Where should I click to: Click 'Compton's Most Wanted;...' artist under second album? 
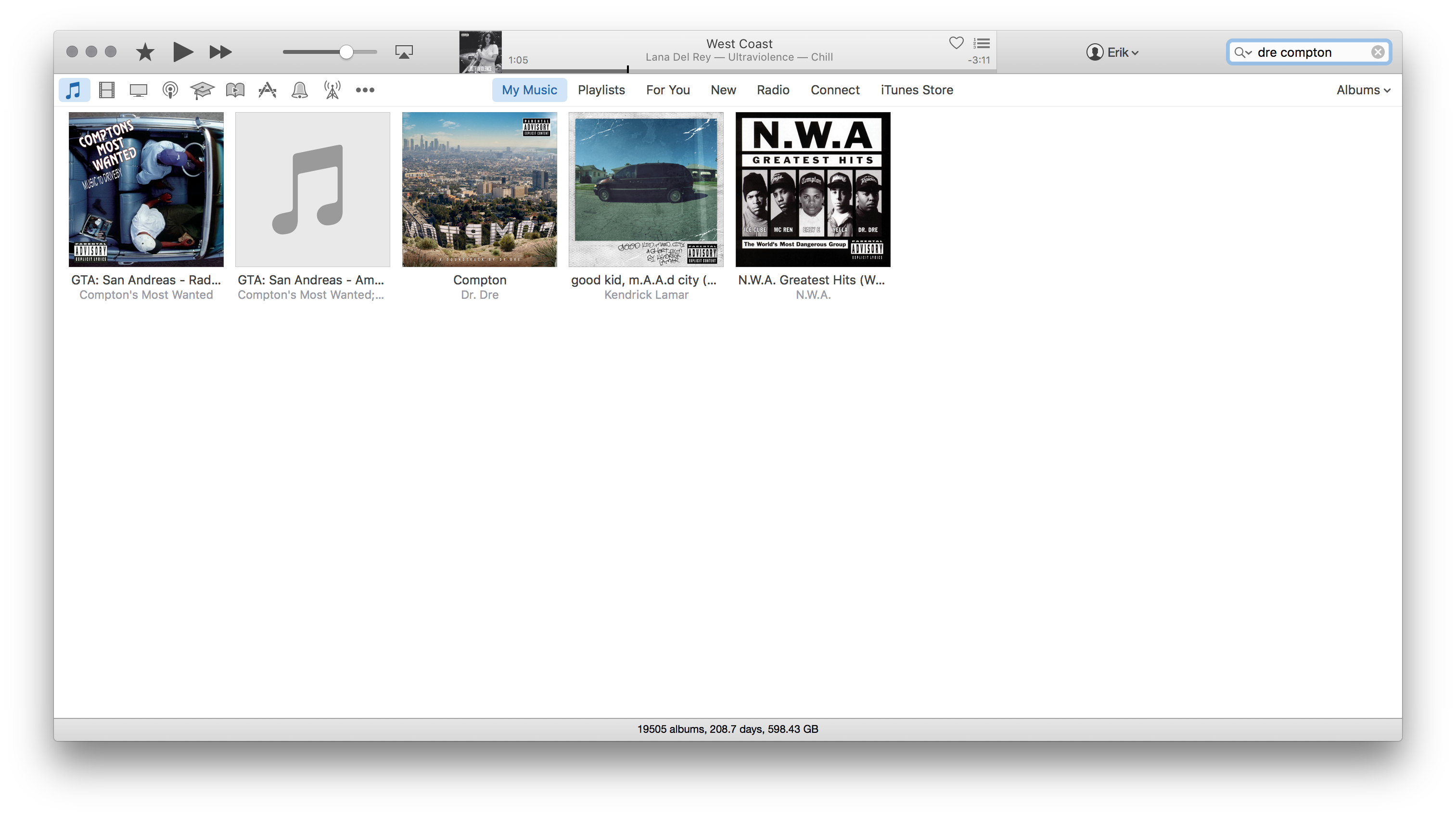311,294
